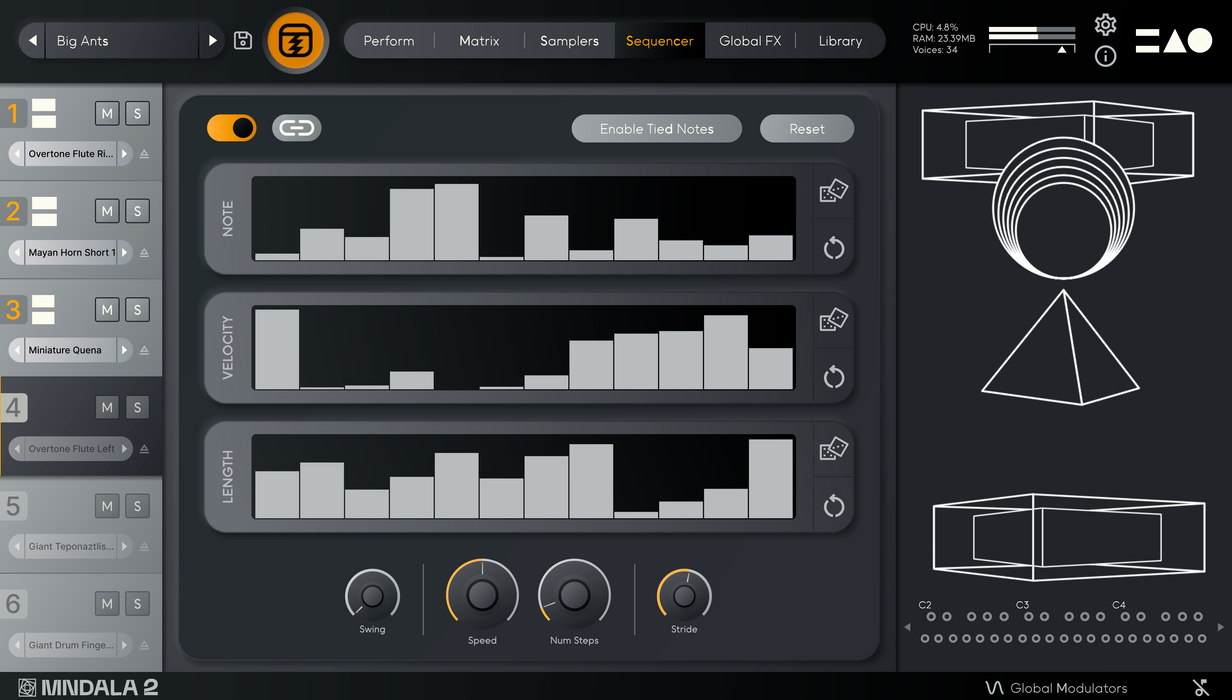The image size is (1232, 700).
Task: Click the Enable Tied Notes button
Action: point(656,129)
